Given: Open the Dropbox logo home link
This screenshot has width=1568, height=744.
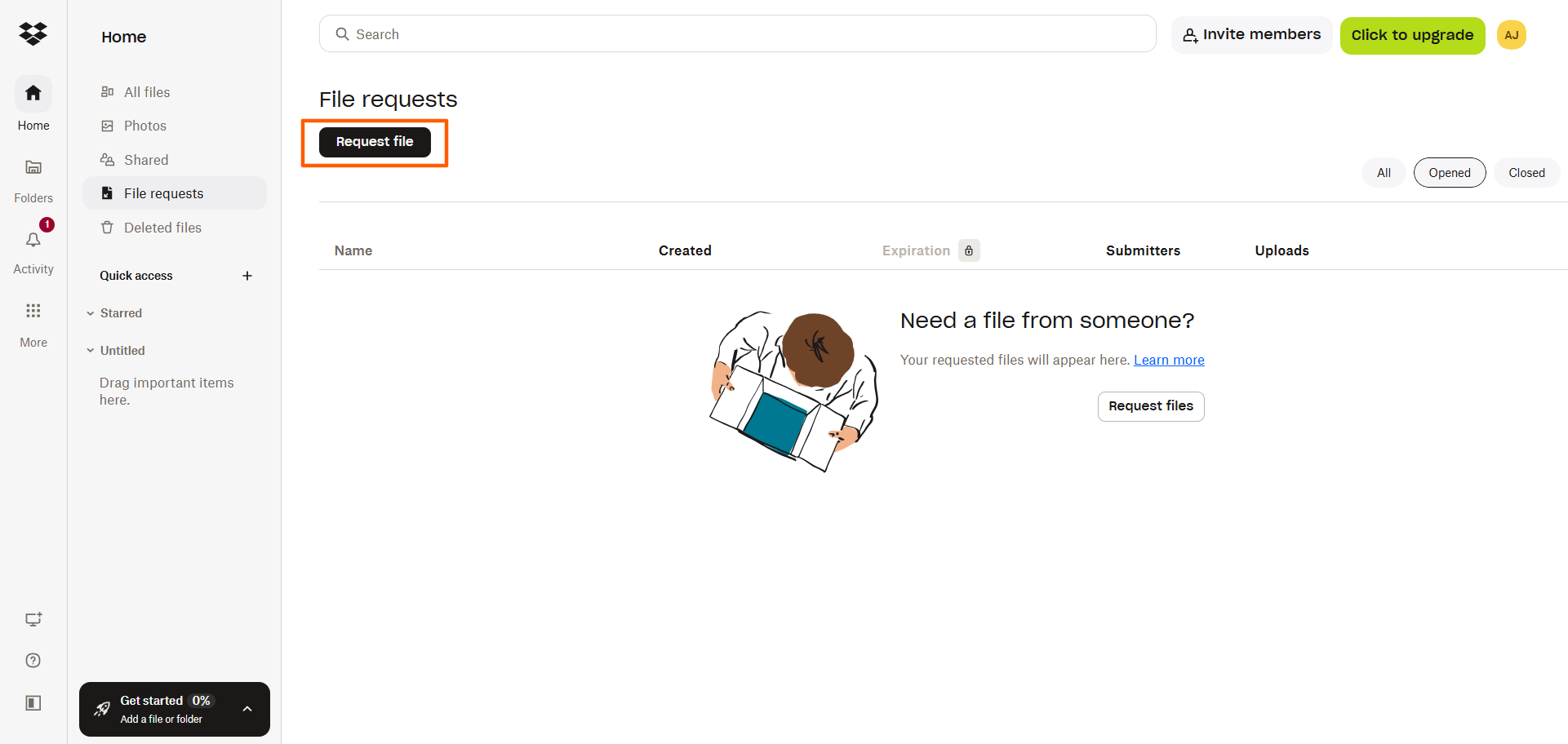Looking at the screenshot, I should point(33,33).
